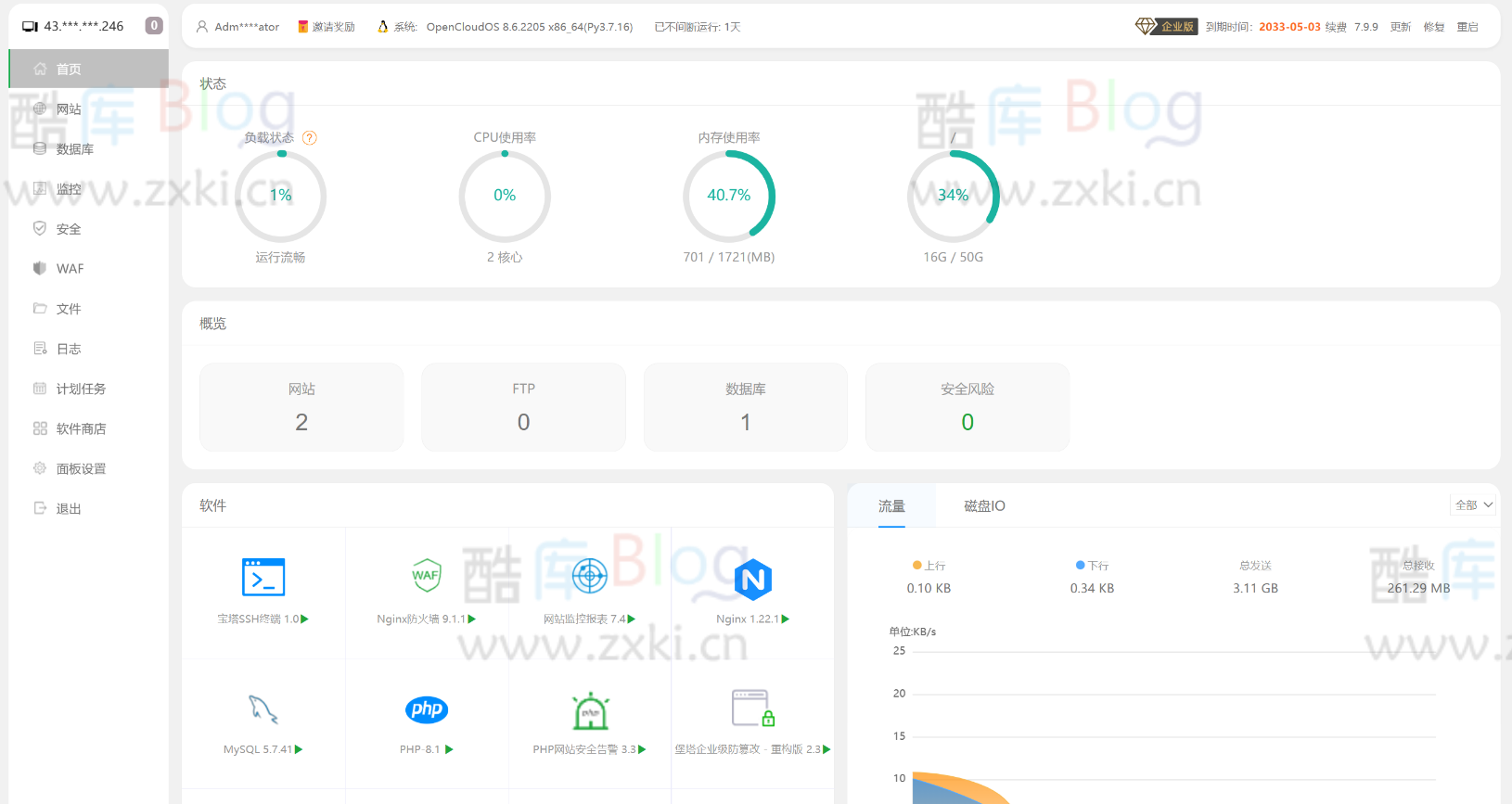
Task: Open the PHP网站安全告警 icon
Action: coord(590,710)
